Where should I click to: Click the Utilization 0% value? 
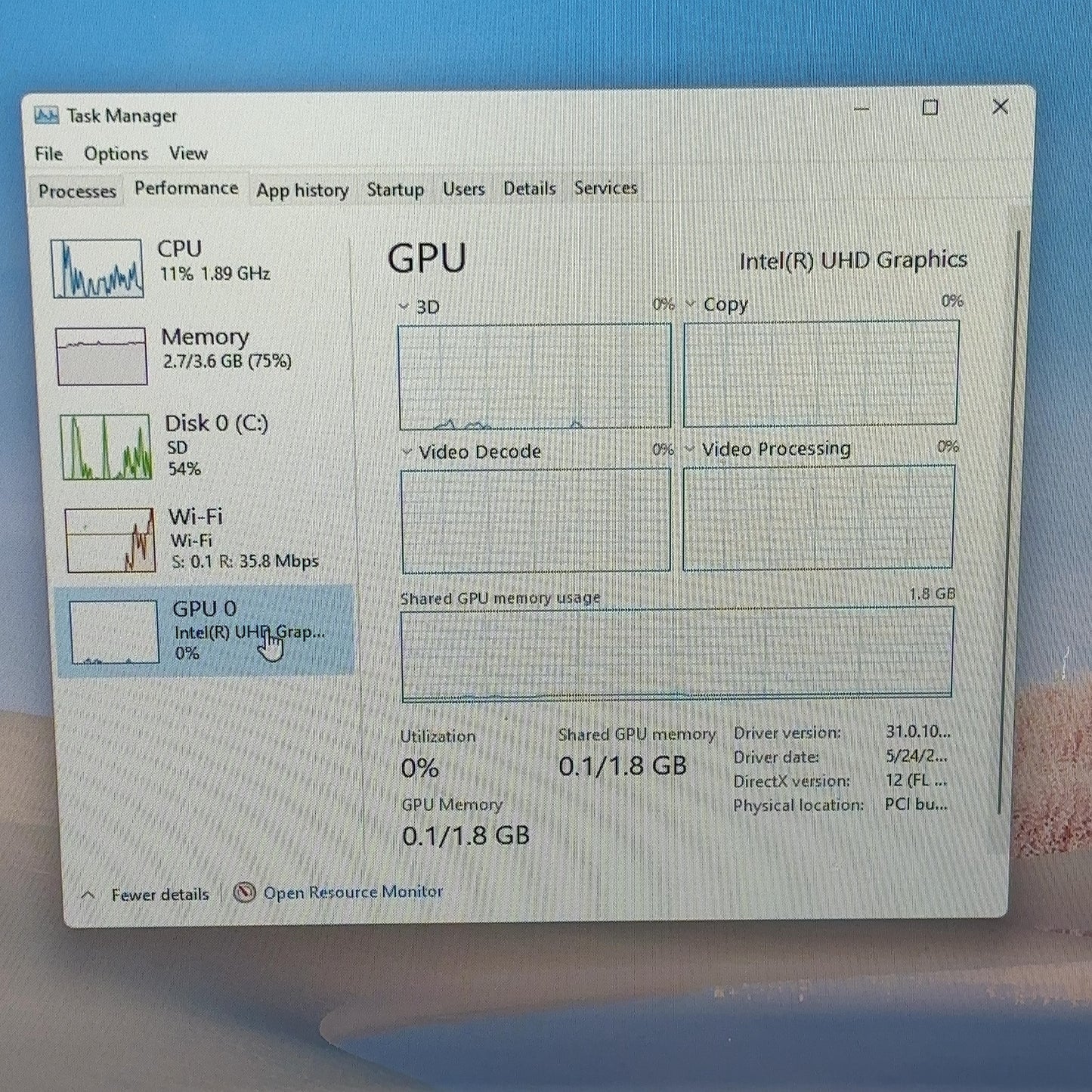[420, 769]
